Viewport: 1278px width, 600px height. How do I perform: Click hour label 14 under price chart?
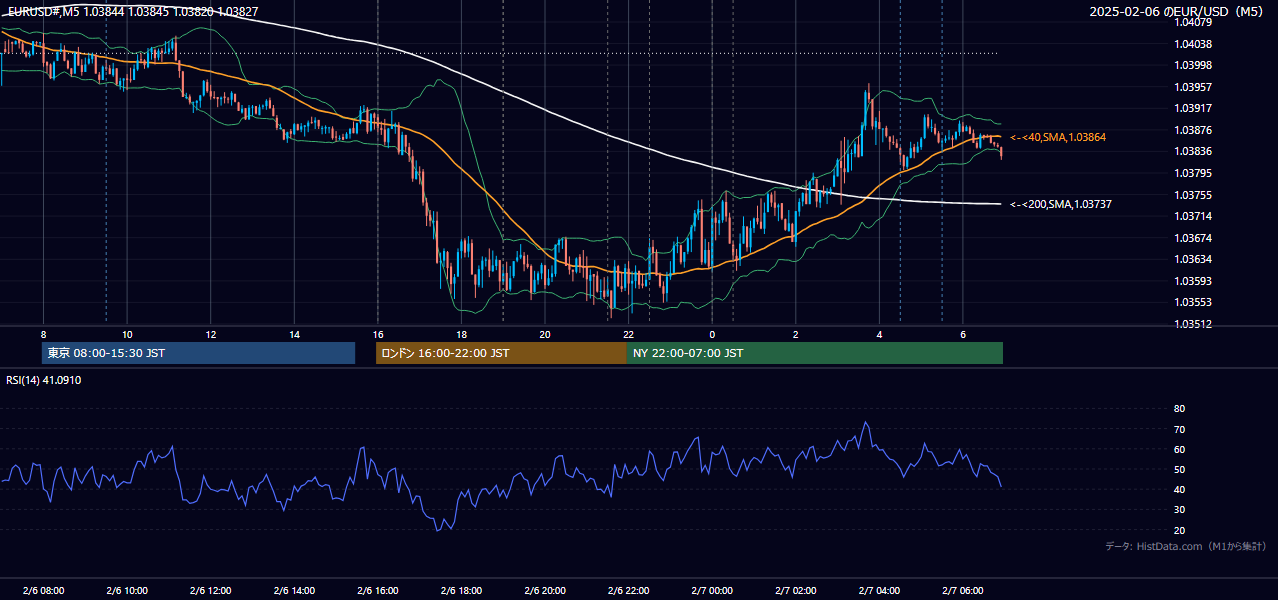pyautogui.click(x=294, y=334)
